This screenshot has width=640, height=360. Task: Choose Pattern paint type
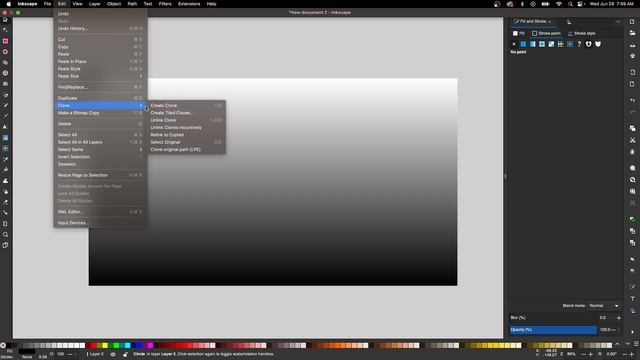[561, 44]
